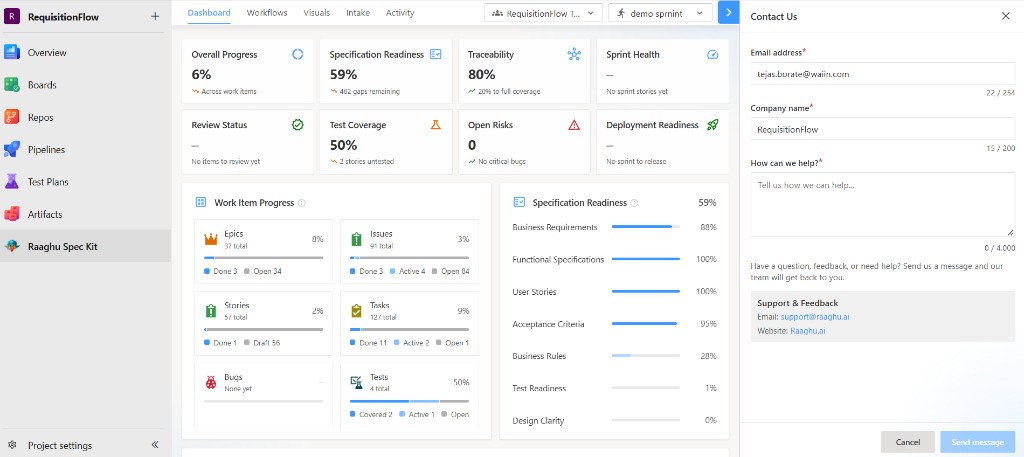This screenshot has height=457, width=1024.
Task: Click the Design Clarity row label
Action: tap(538, 420)
